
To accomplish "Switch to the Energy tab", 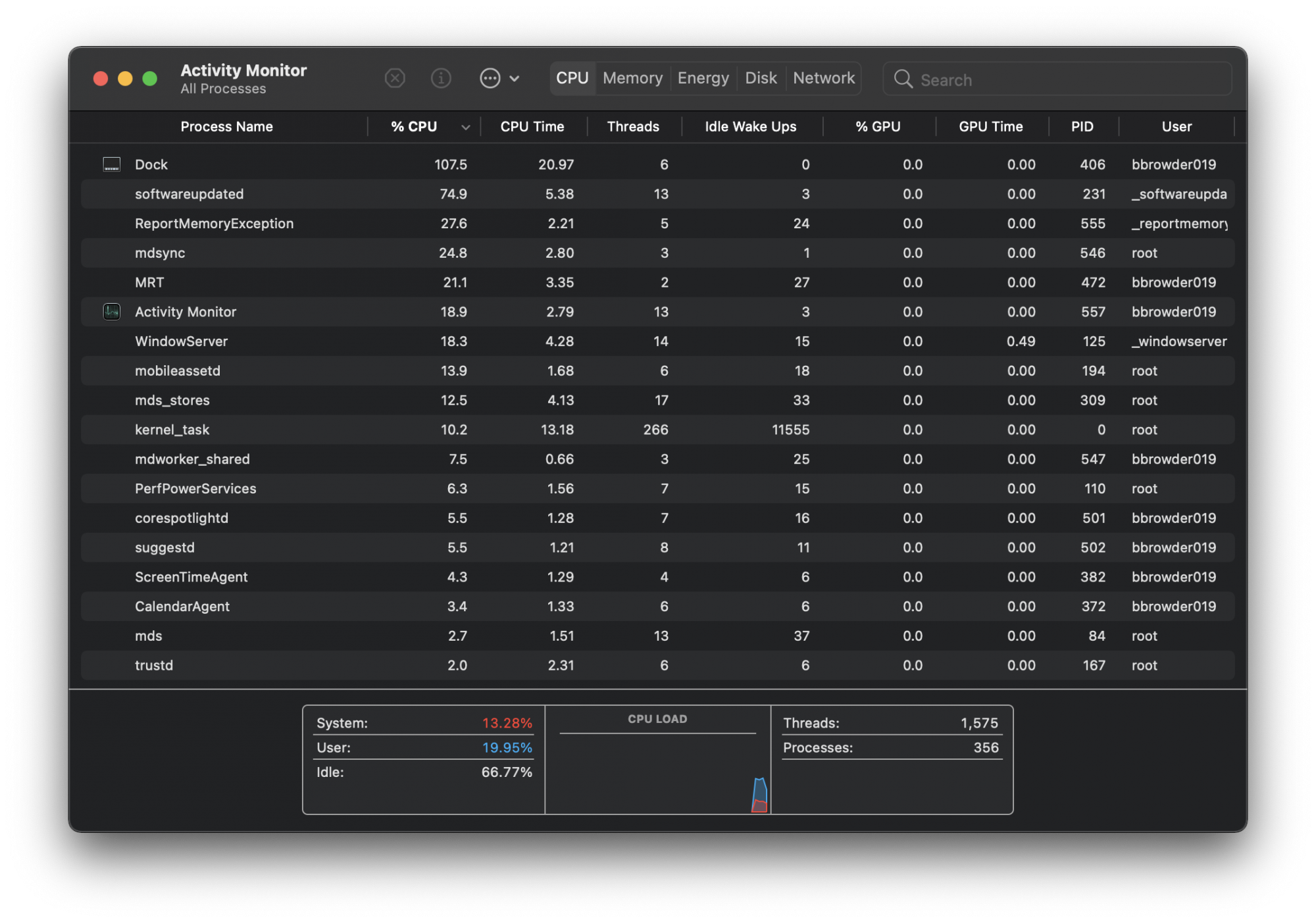I will tap(703, 78).
